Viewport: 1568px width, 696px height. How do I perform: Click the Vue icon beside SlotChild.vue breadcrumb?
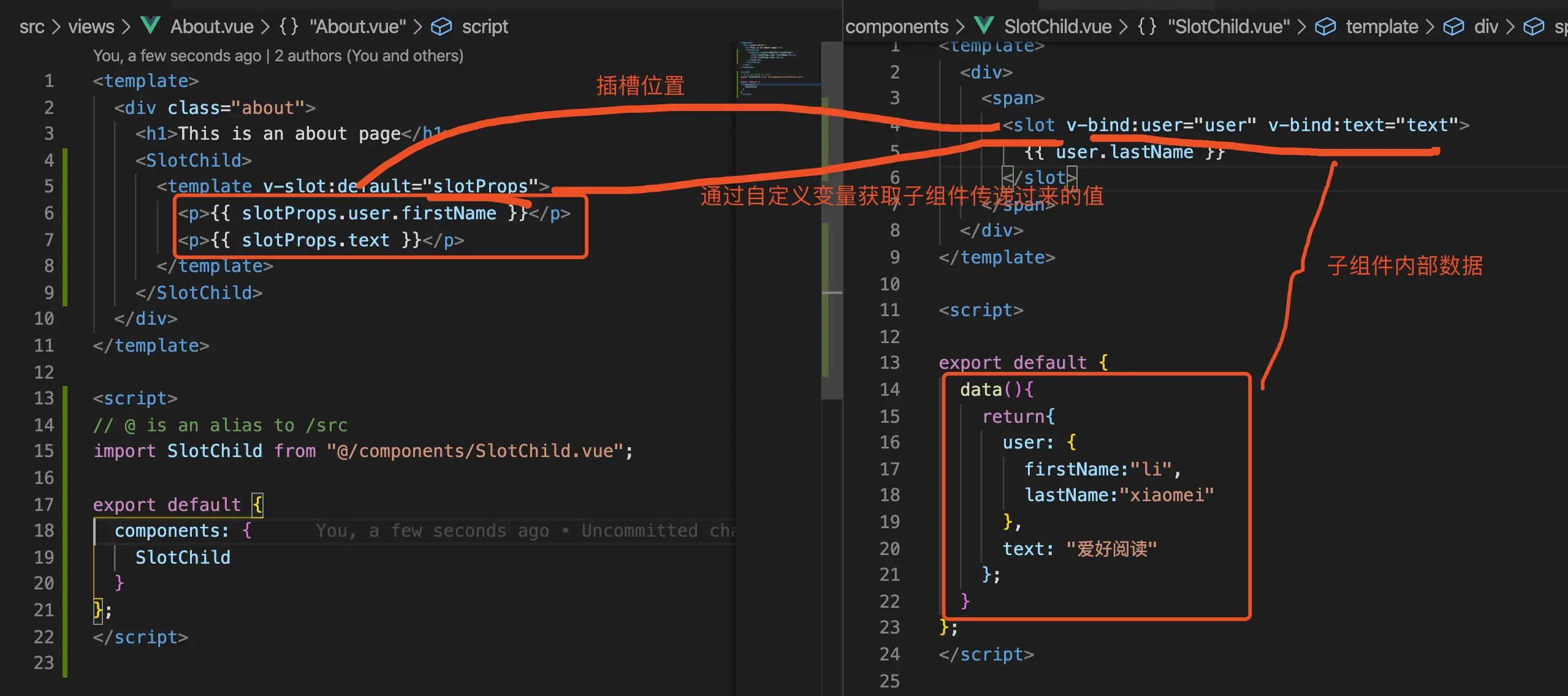(x=984, y=26)
